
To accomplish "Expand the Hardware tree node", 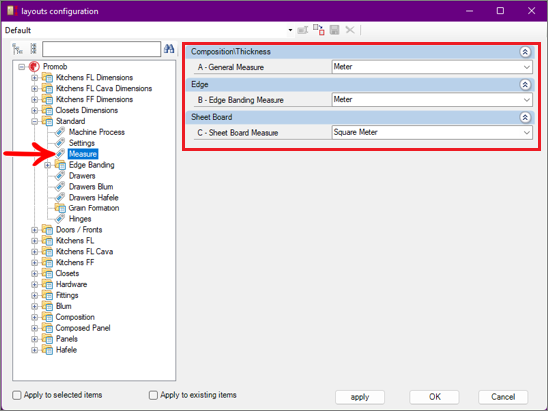I will click(x=35, y=284).
